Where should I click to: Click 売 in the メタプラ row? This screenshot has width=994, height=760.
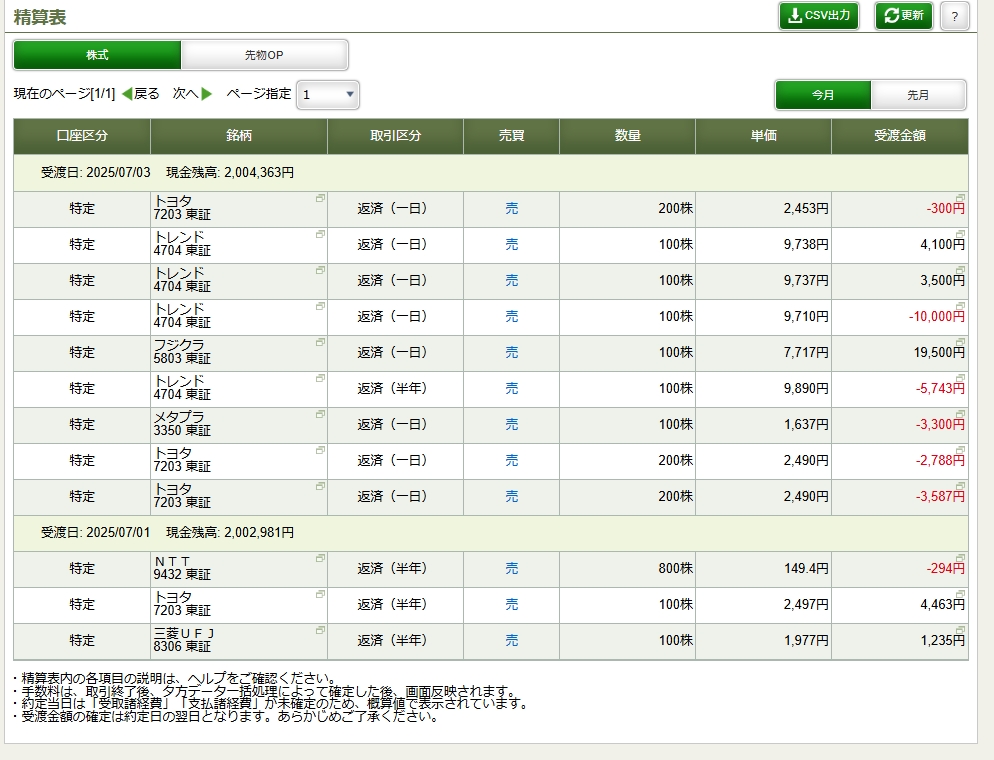512,425
